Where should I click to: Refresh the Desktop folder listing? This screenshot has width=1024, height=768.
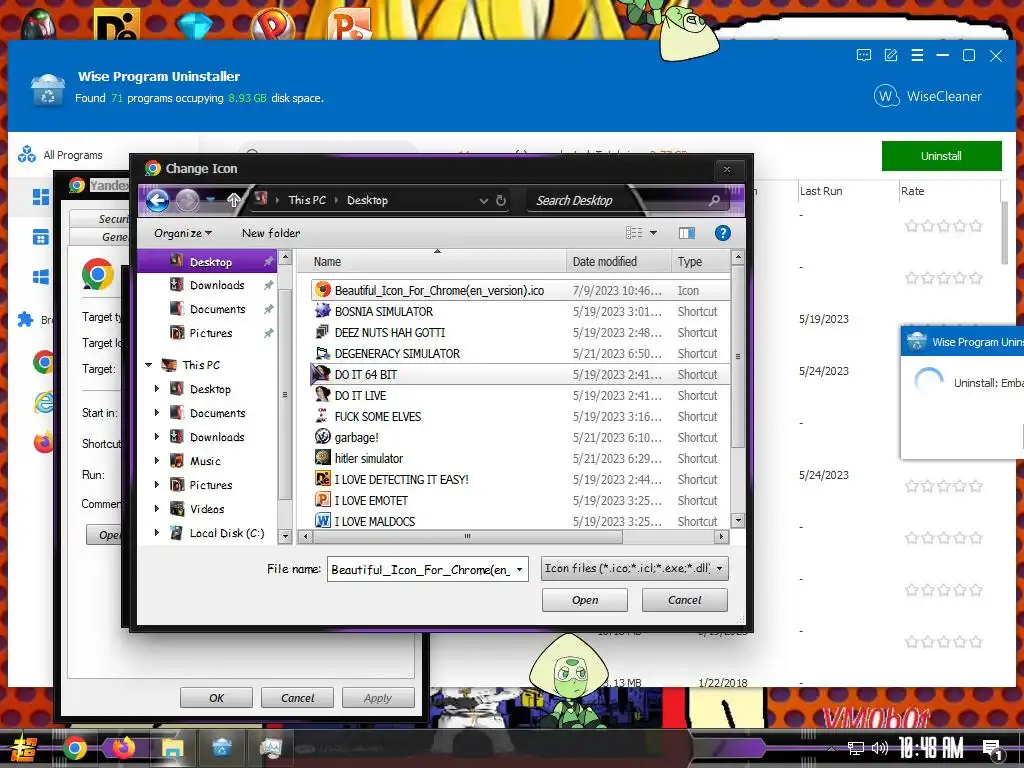(x=501, y=200)
